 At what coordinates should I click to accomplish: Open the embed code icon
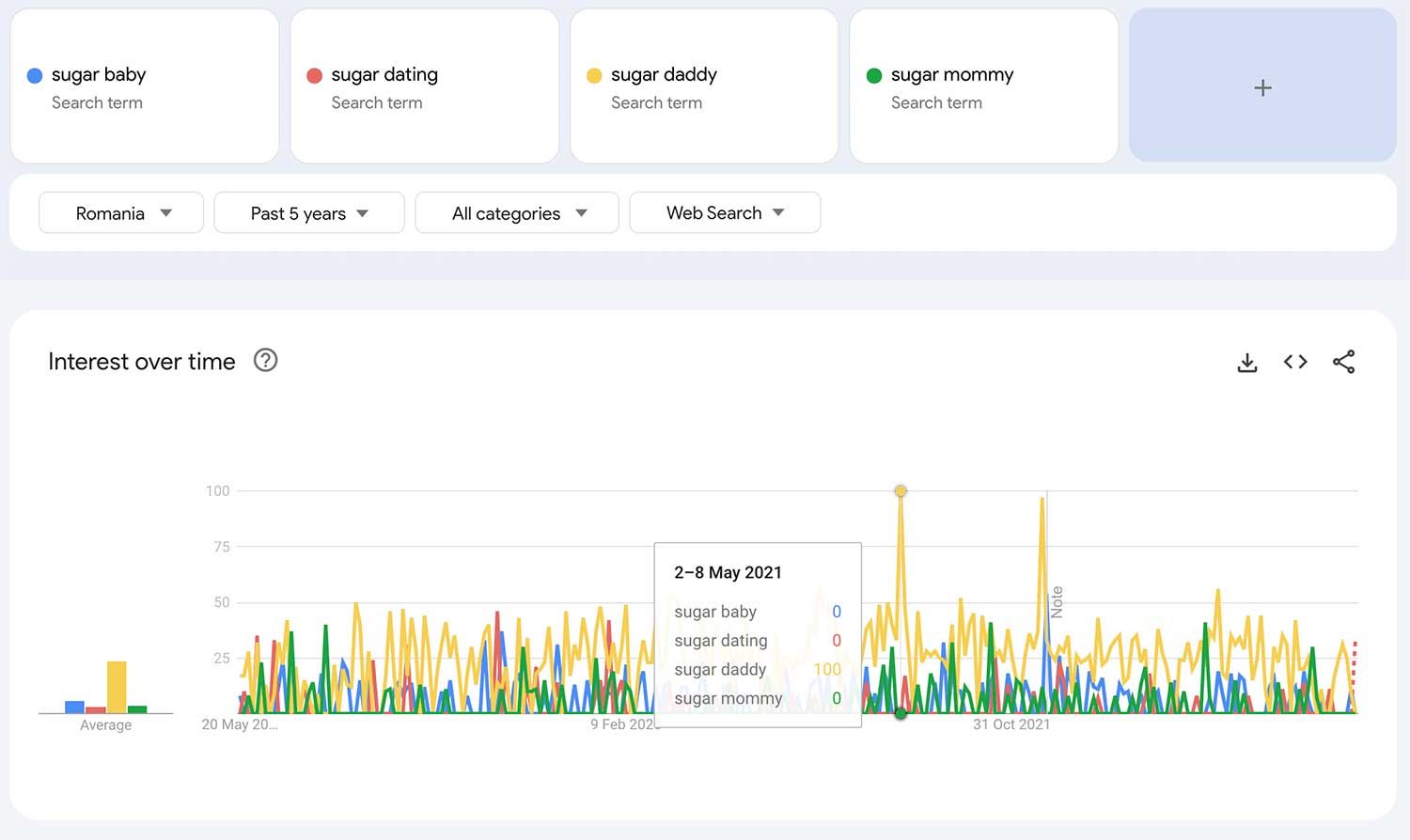1295,362
